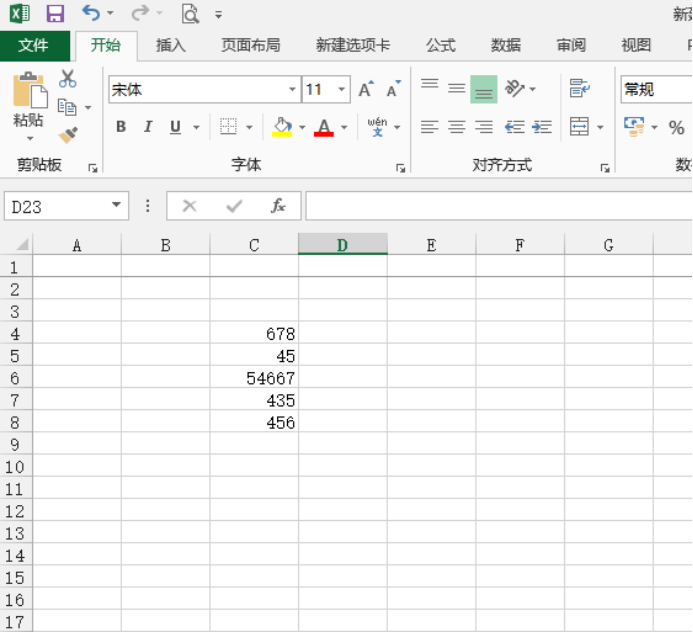The height and width of the screenshot is (632, 693).
Task: Select cell containing 54667
Action: 254,377
